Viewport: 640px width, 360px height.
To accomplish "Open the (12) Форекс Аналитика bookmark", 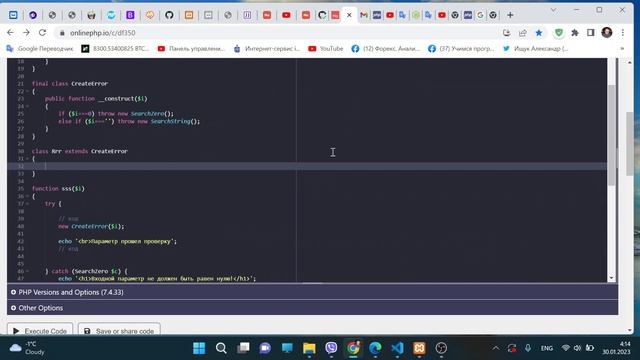I will tap(386, 49).
